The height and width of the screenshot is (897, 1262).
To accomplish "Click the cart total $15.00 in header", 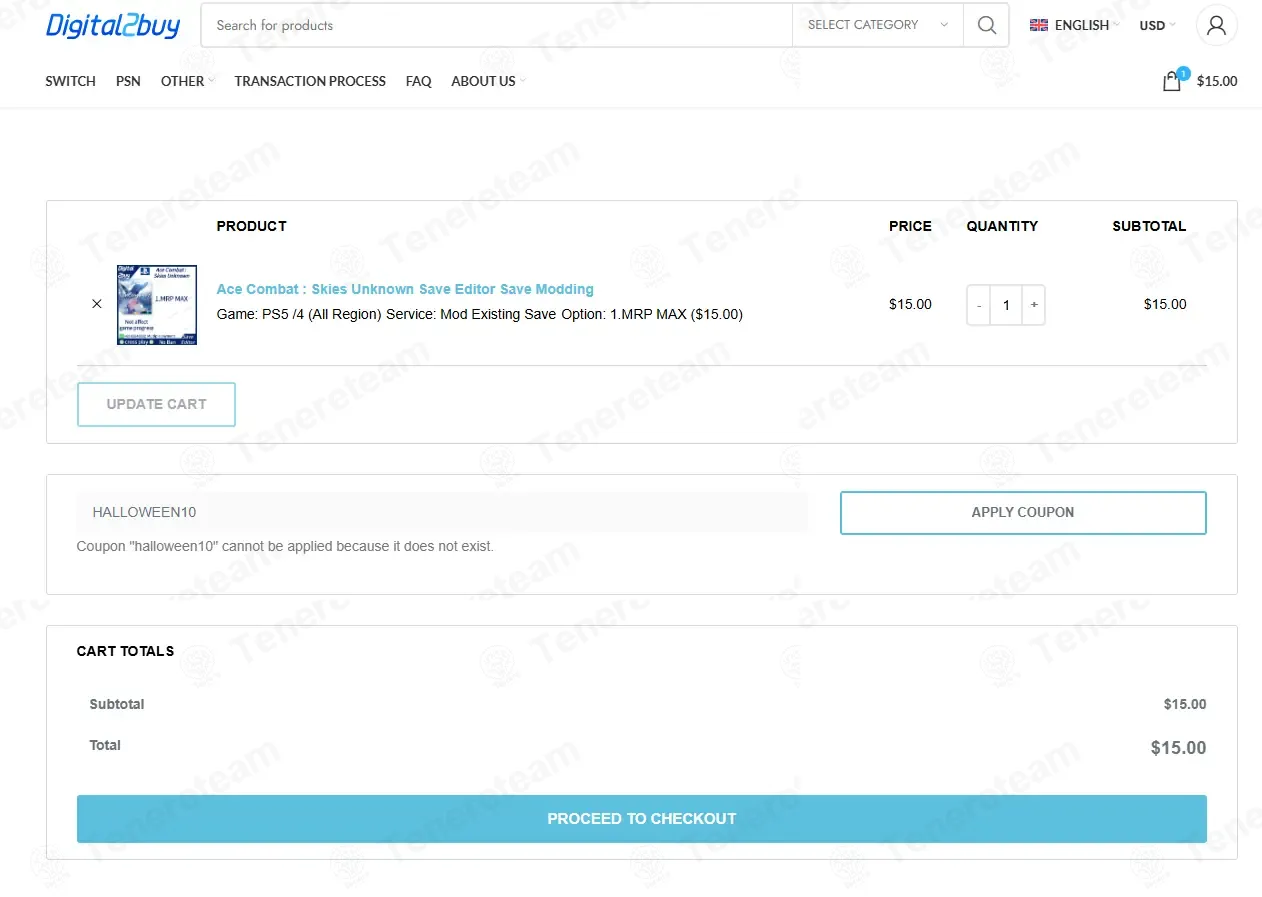I will point(1217,81).
